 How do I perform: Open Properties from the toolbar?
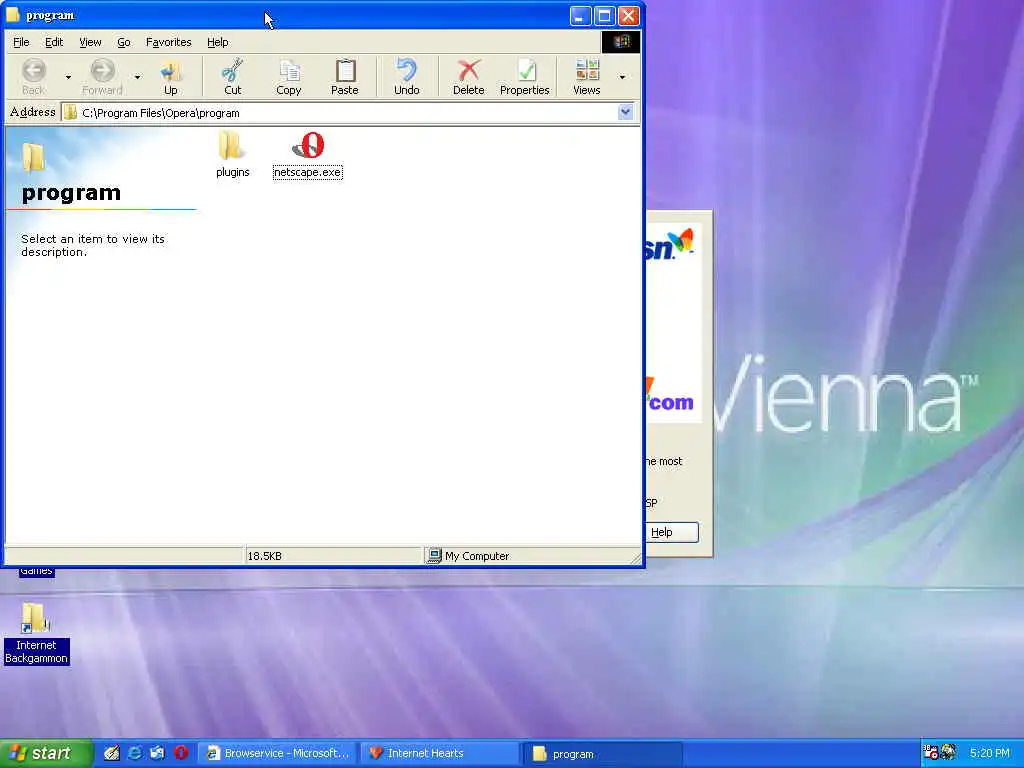coord(524,77)
